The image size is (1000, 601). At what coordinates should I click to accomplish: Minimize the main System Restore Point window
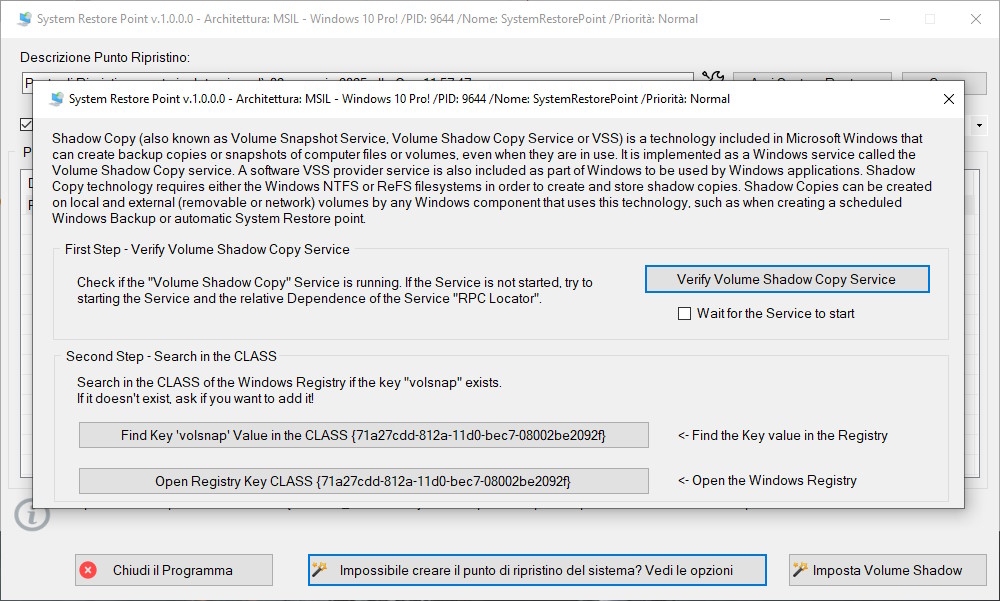[x=885, y=19]
